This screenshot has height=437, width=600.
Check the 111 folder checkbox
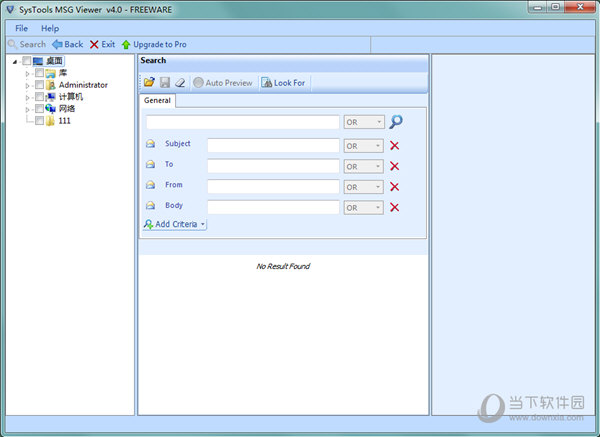(x=39, y=121)
